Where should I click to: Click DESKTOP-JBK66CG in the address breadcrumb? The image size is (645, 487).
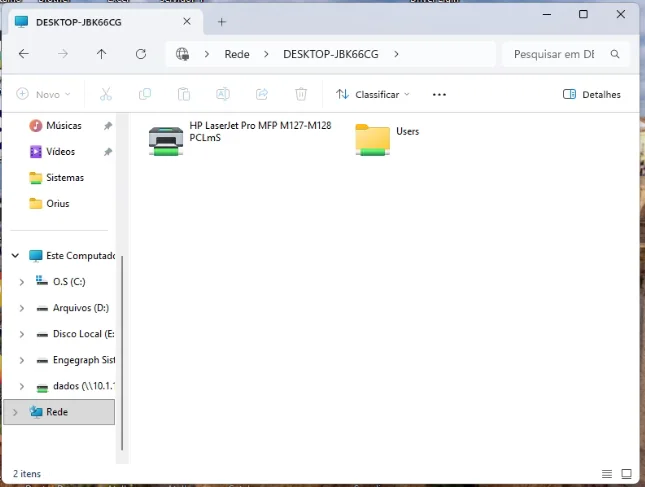tap(331, 54)
